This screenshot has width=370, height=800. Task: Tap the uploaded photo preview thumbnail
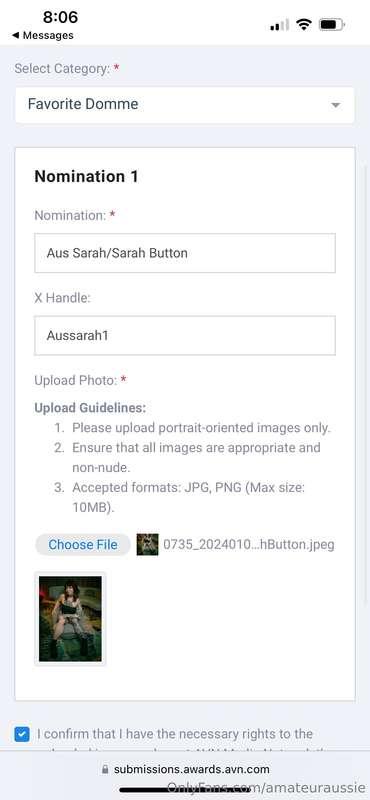[x=70, y=618]
